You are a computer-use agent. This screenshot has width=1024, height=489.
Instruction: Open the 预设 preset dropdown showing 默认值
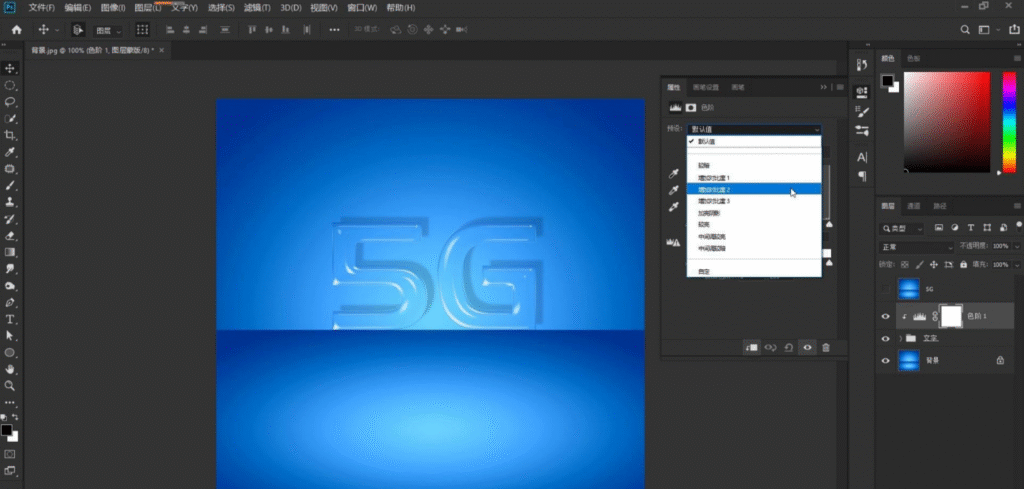(x=754, y=129)
